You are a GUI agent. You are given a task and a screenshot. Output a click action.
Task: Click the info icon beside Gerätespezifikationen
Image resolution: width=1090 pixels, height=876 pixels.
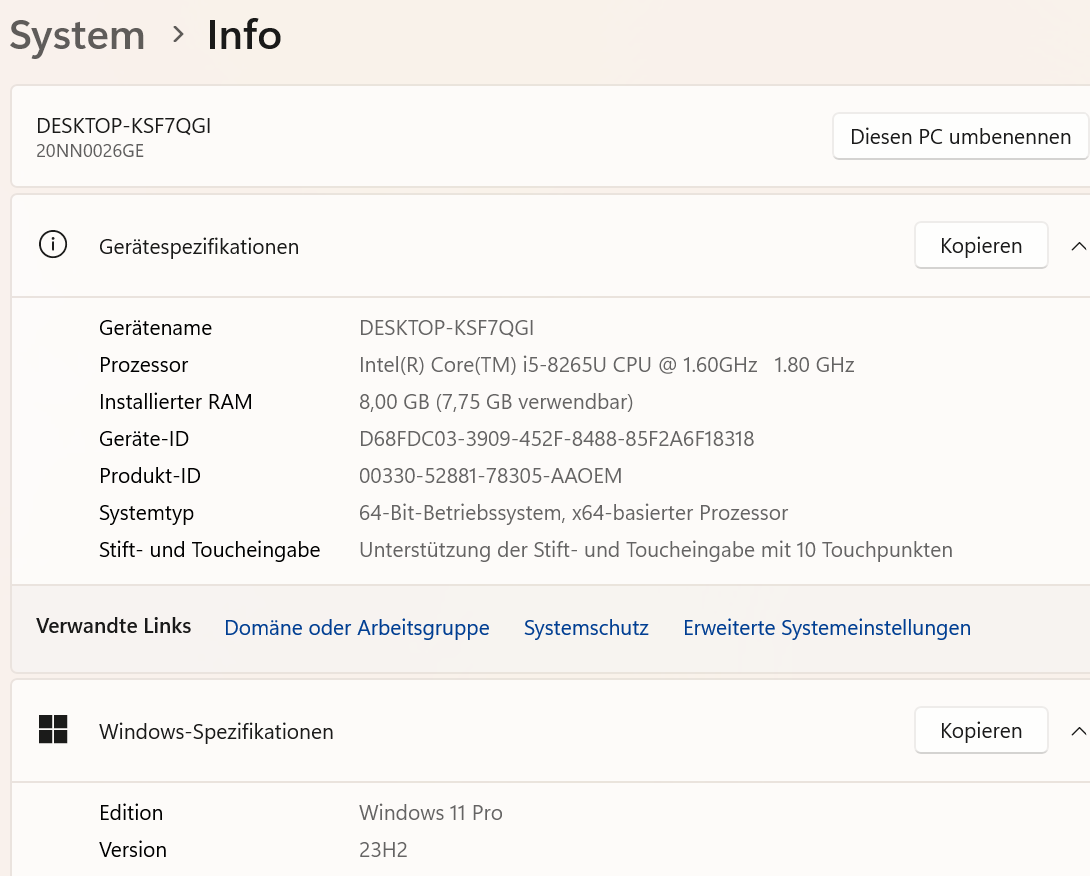tap(53, 245)
